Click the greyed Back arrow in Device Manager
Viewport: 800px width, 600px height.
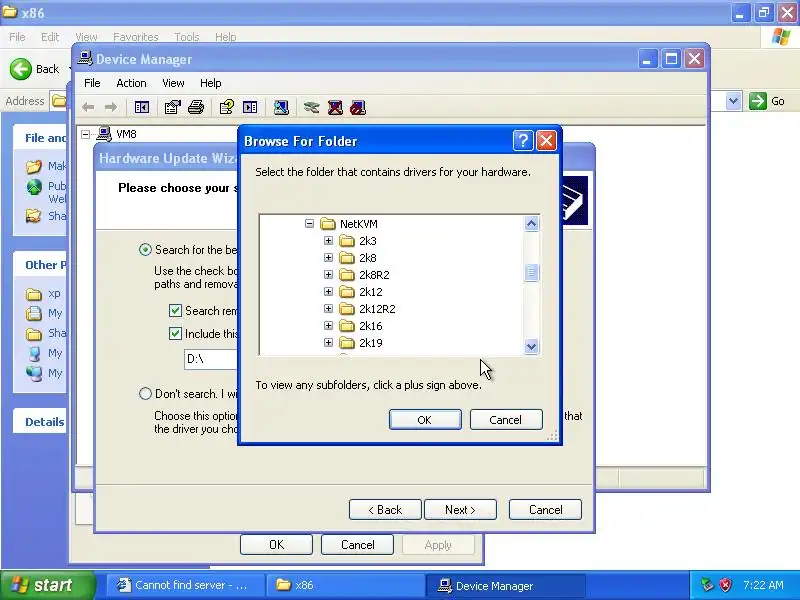coord(88,107)
